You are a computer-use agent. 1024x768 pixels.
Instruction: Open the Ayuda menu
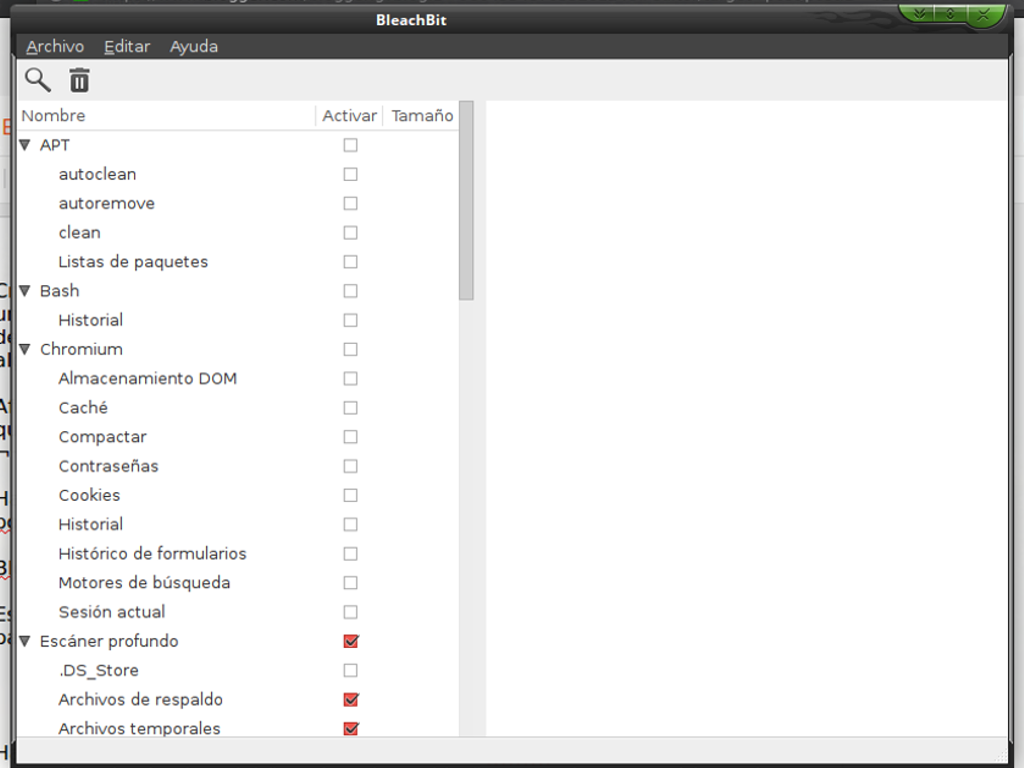(x=193, y=46)
